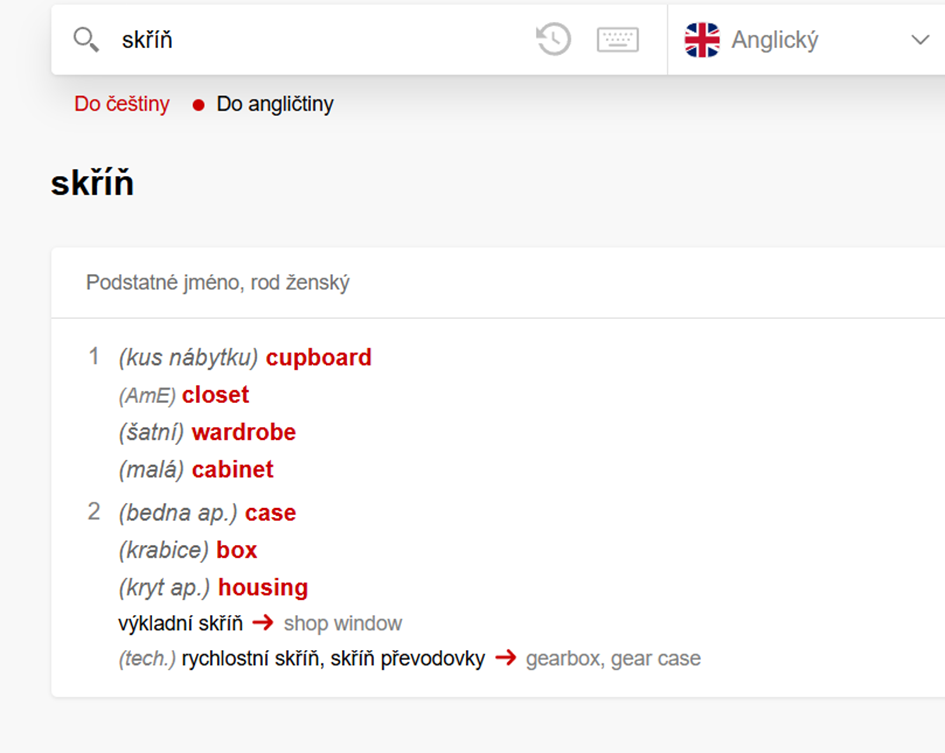This screenshot has width=945, height=753.
Task: Switch to the Do češtiny tab
Action: [122, 104]
